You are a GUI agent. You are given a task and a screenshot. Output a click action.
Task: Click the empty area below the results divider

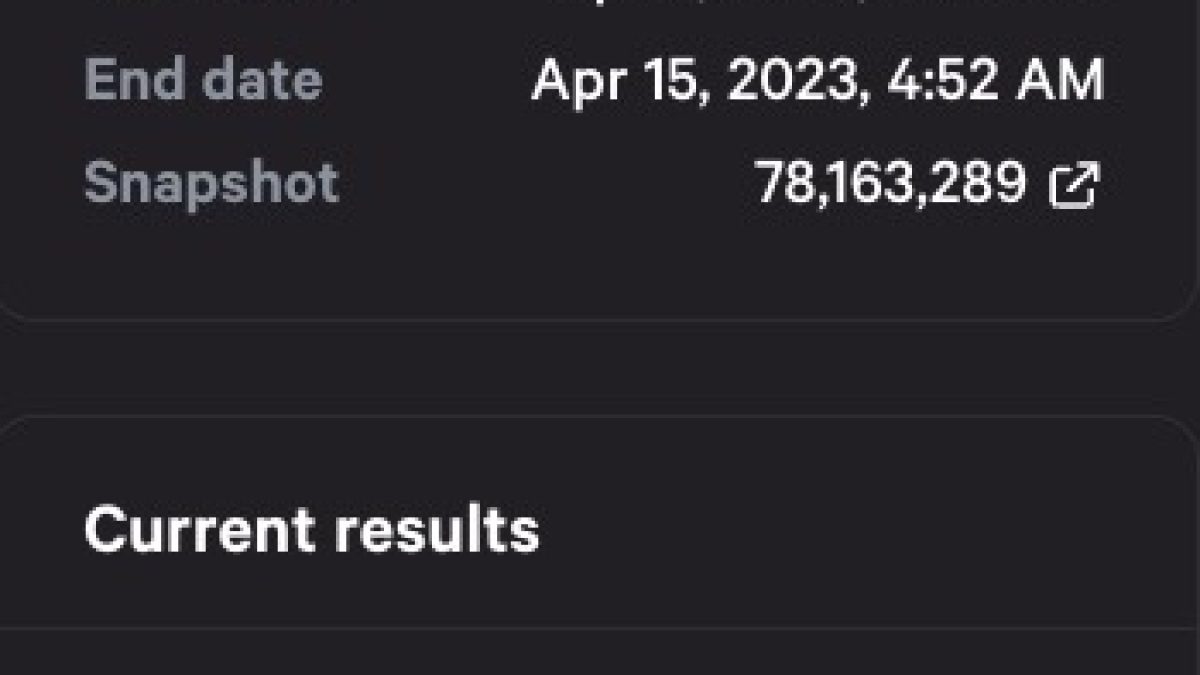(x=600, y=654)
